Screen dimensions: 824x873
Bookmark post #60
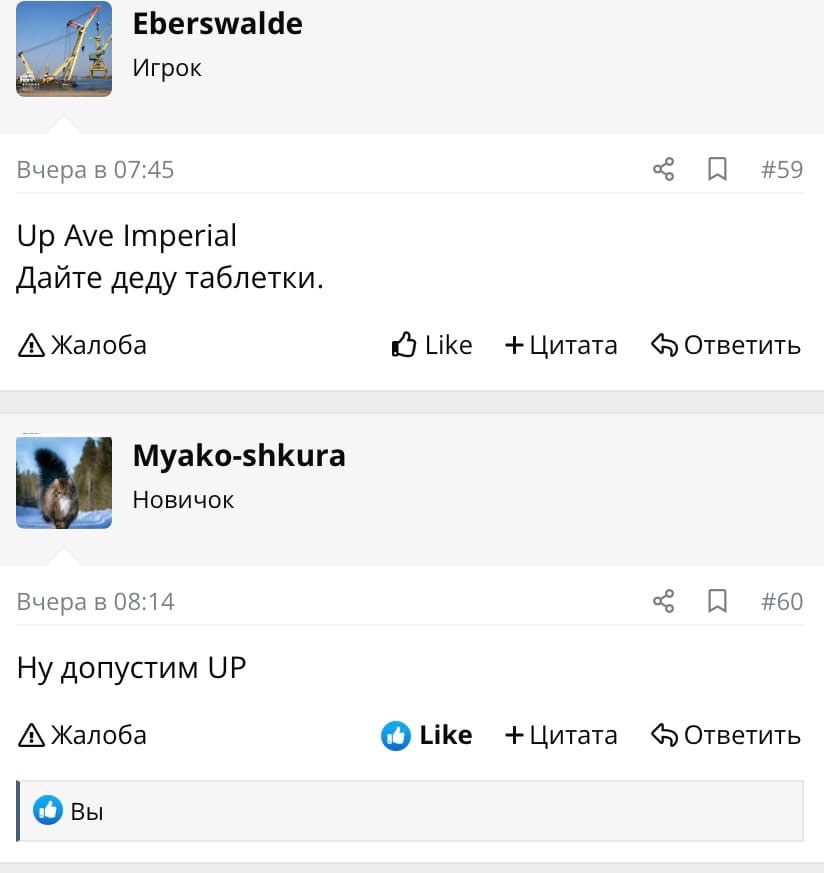coord(717,601)
